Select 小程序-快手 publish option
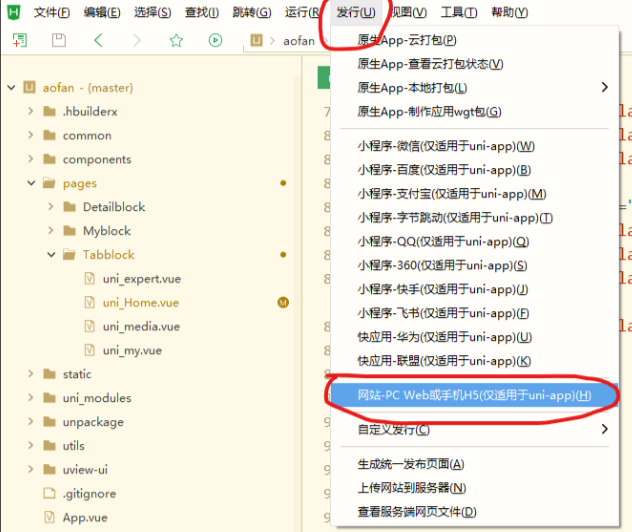The width and height of the screenshot is (632, 532). pyautogui.click(x=474, y=289)
